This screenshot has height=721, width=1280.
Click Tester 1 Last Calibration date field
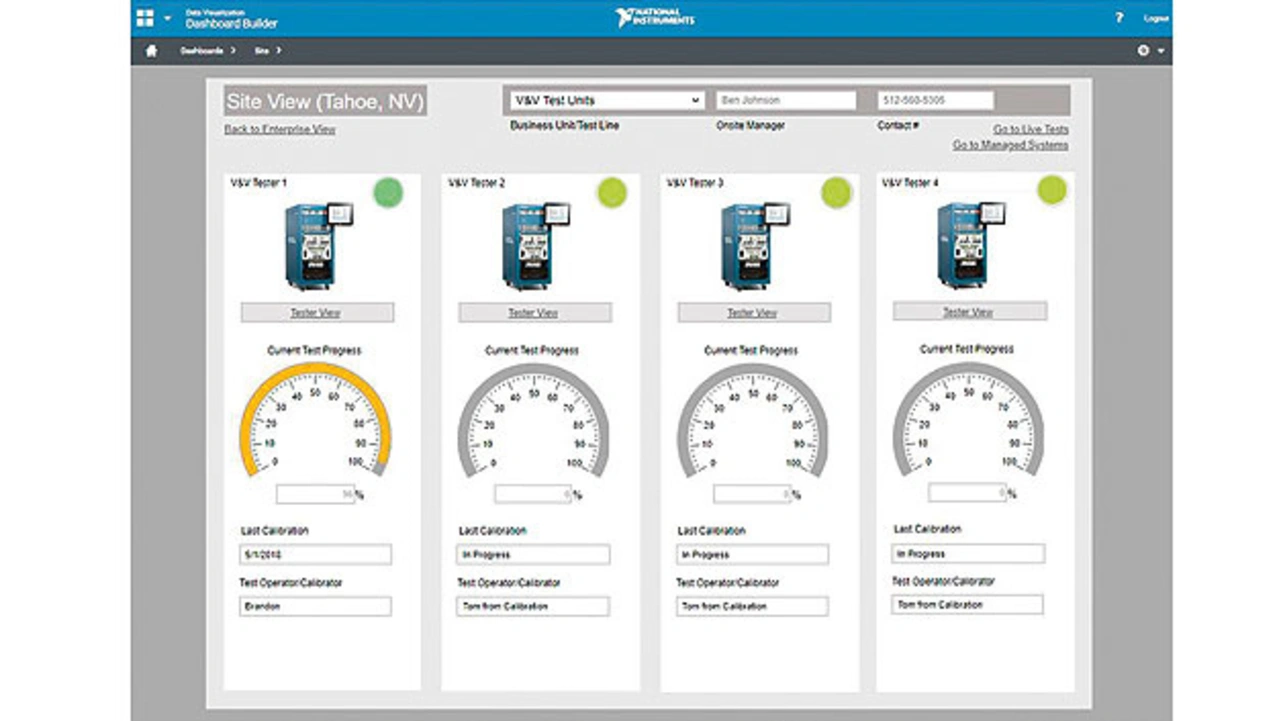pyautogui.click(x=315, y=554)
